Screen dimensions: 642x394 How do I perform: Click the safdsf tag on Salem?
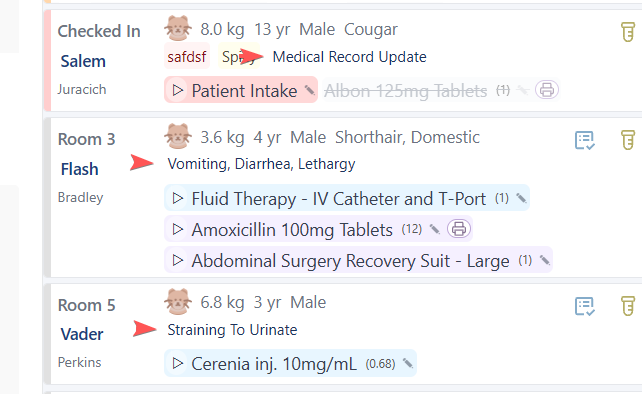click(187, 56)
